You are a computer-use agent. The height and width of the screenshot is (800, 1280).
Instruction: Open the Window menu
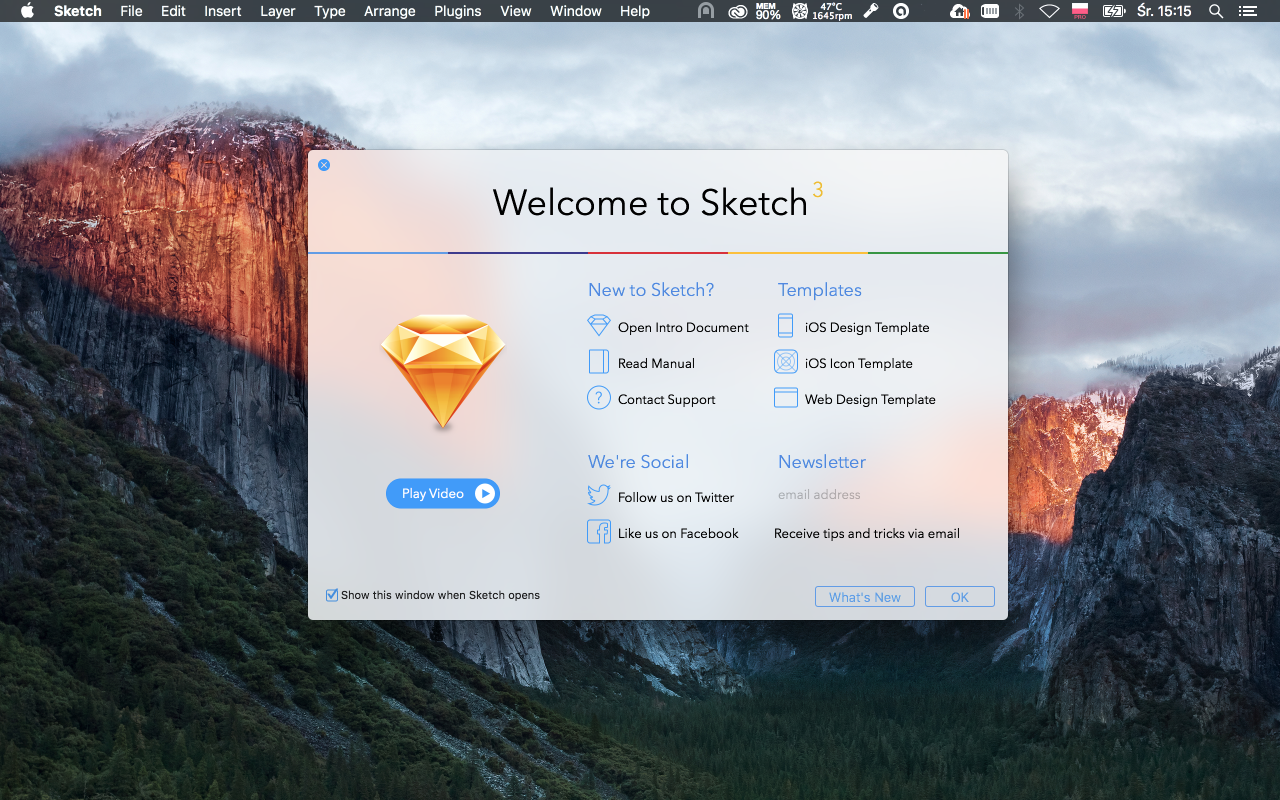[576, 11]
